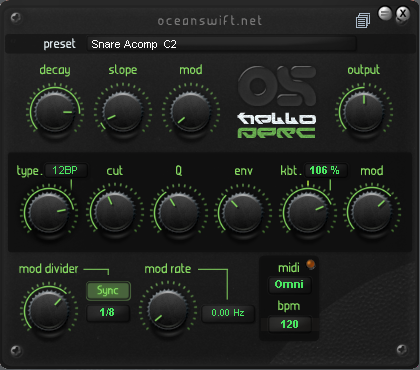Open the midi channel Omni selector
This screenshot has height=370, width=420.
(289, 284)
